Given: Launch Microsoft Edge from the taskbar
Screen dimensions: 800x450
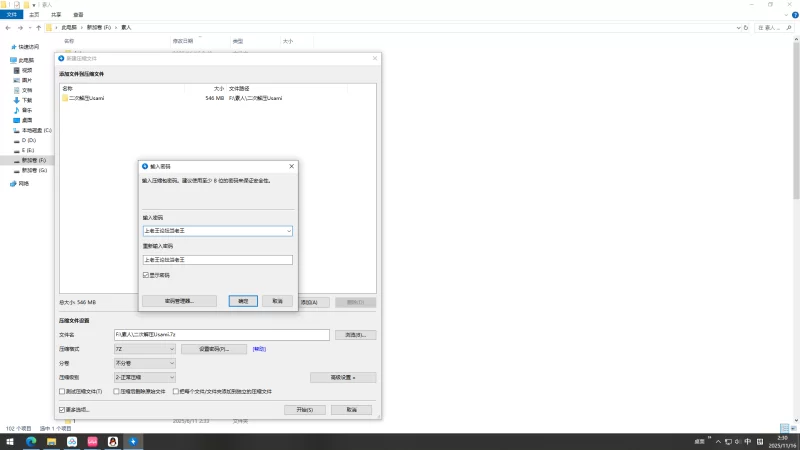Looking at the screenshot, I should point(31,442).
